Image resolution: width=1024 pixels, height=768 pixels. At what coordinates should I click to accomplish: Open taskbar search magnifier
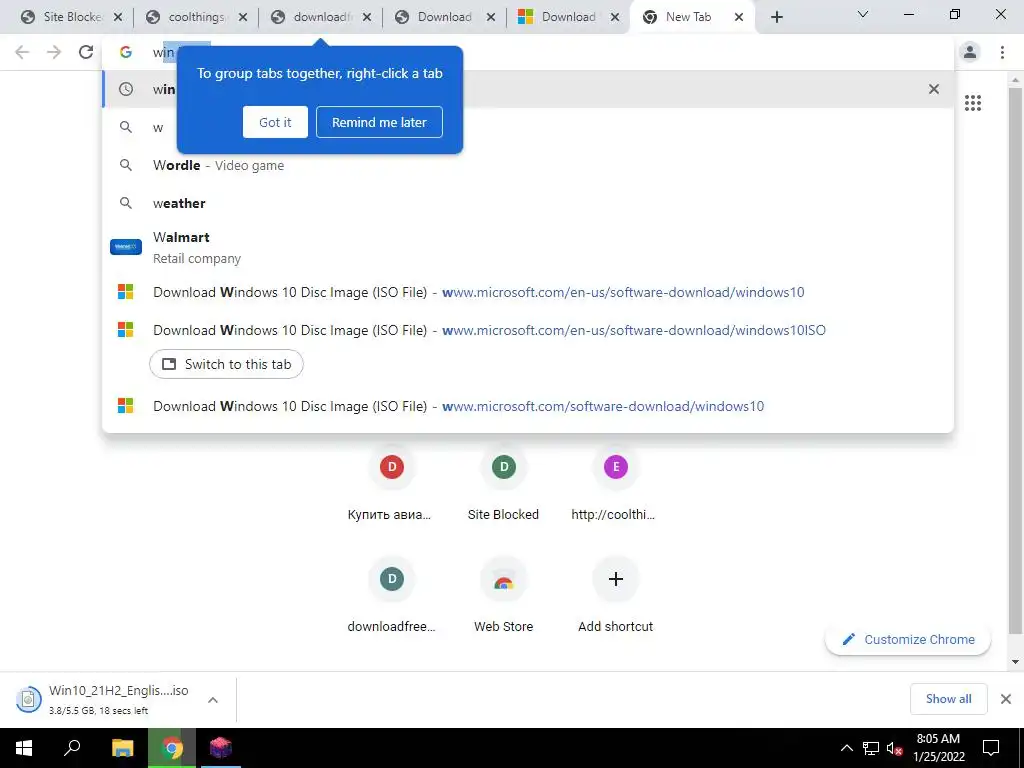[x=72, y=748]
